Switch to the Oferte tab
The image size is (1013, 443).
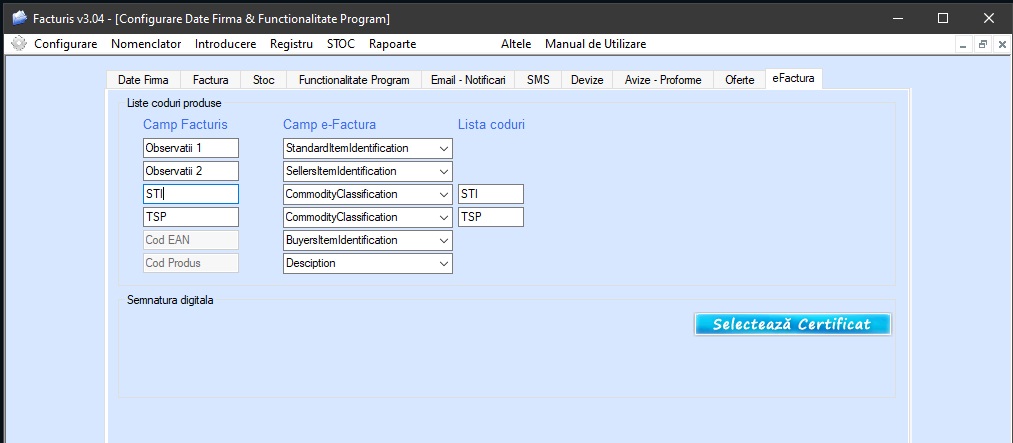click(x=740, y=80)
